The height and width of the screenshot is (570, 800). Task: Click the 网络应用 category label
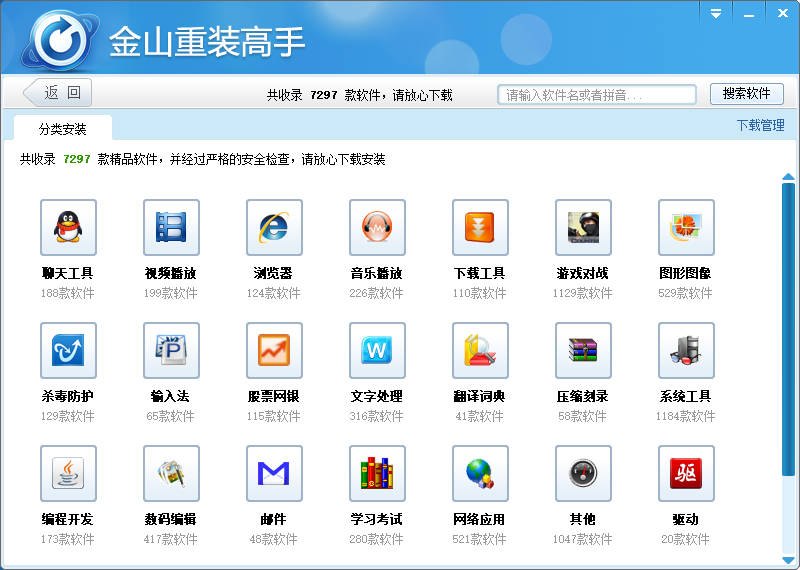click(479, 519)
